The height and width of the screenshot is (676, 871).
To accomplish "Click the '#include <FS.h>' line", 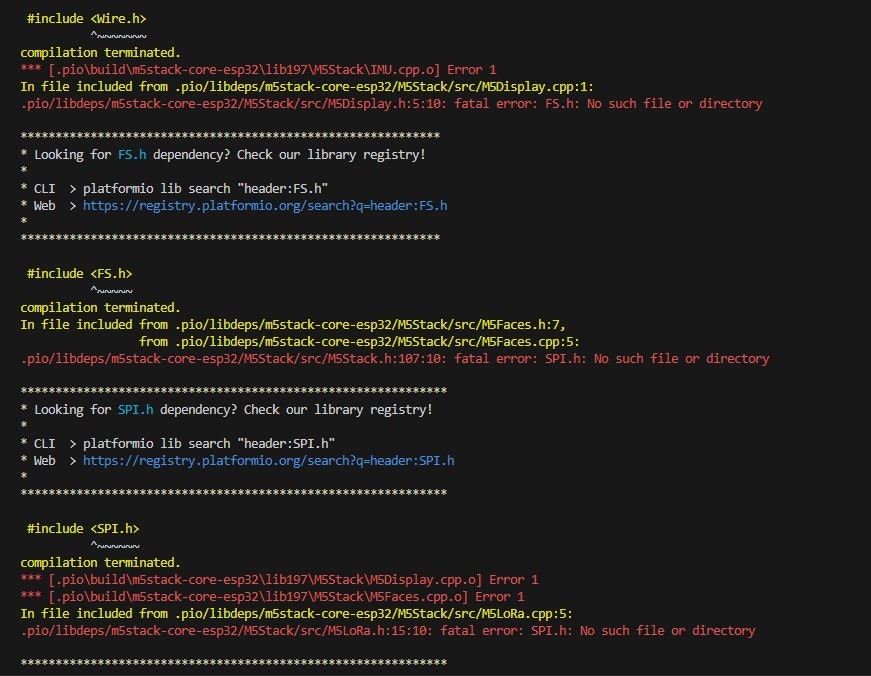I will point(79,274).
